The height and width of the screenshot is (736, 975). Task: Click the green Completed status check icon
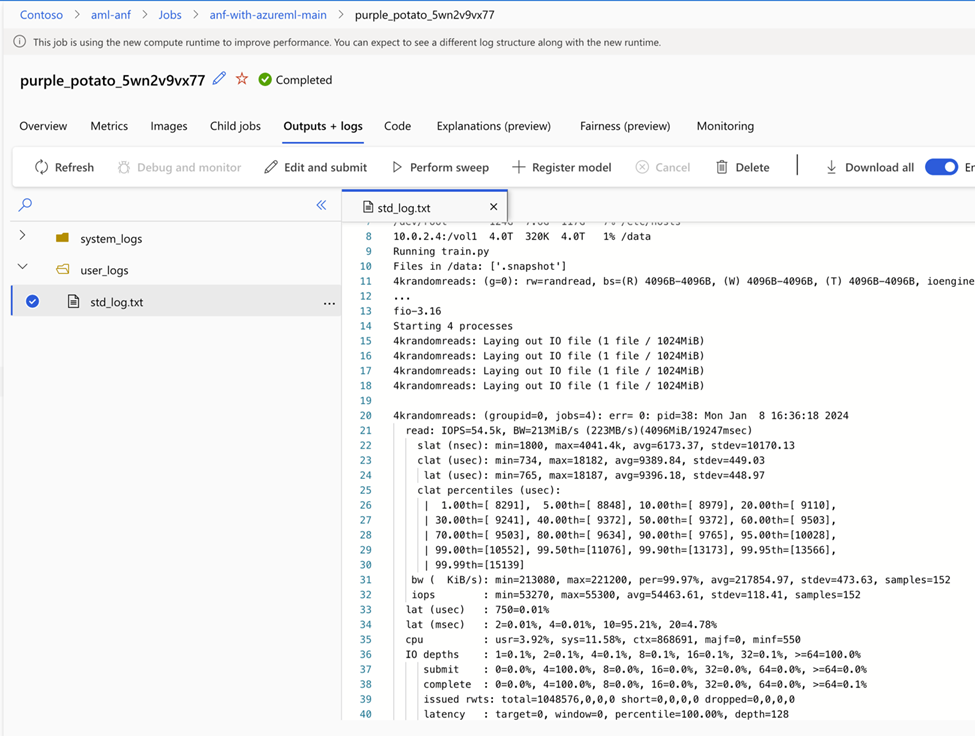(265, 80)
